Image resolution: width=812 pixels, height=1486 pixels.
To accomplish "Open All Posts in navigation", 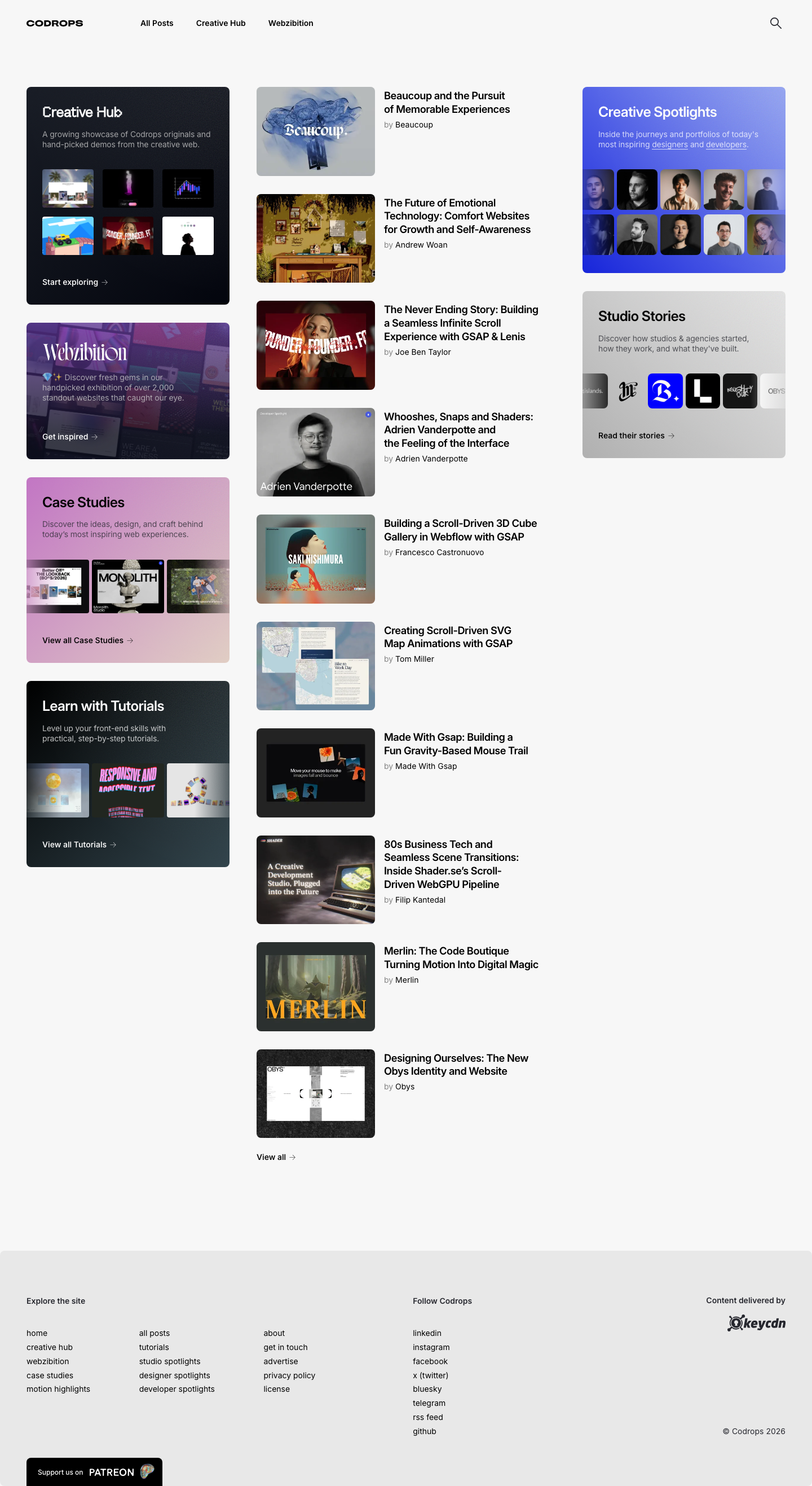I will (157, 23).
